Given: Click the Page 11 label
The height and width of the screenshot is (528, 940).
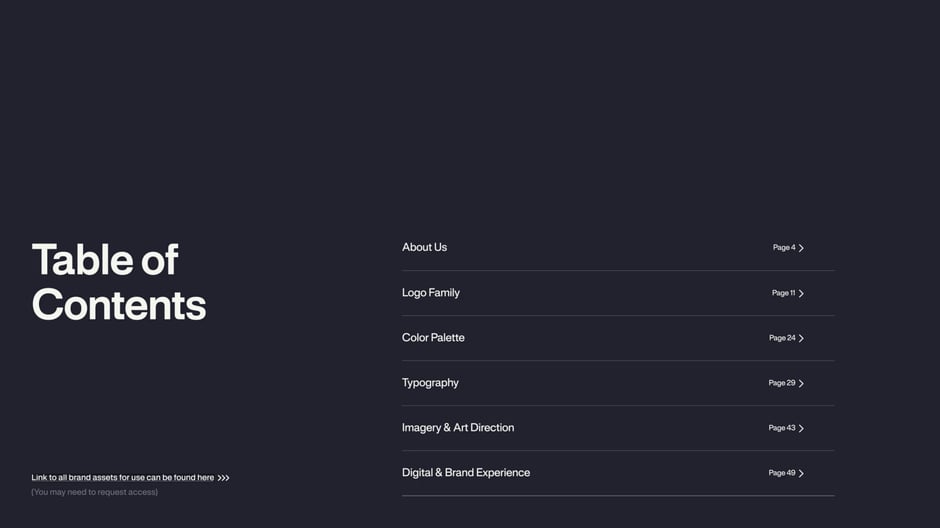Looking at the screenshot, I should pos(783,293).
